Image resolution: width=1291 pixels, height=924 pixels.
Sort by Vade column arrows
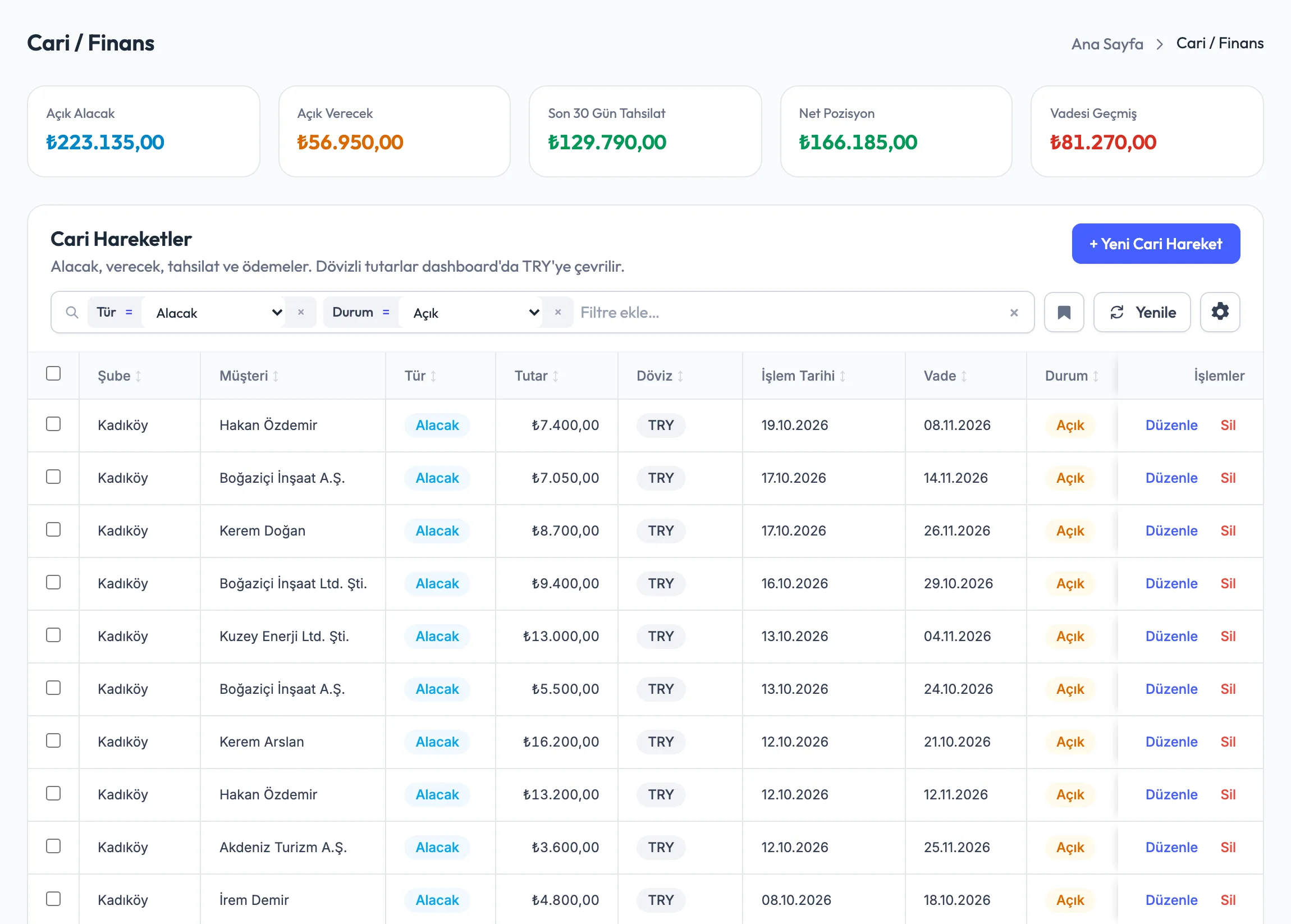click(x=963, y=376)
